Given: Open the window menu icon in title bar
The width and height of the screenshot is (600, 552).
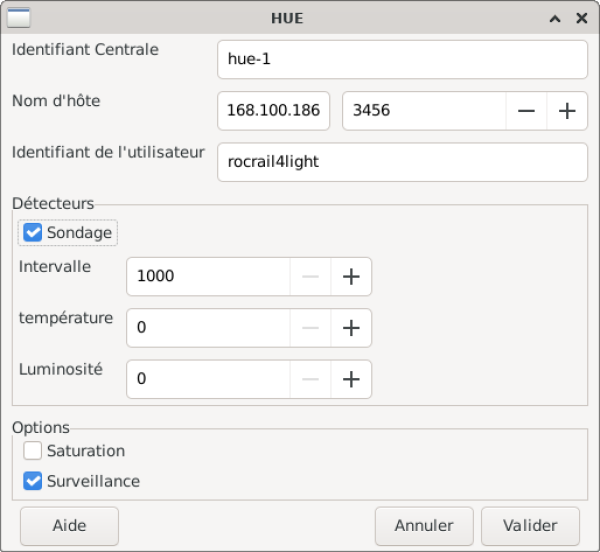Looking at the screenshot, I should click(19, 18).
